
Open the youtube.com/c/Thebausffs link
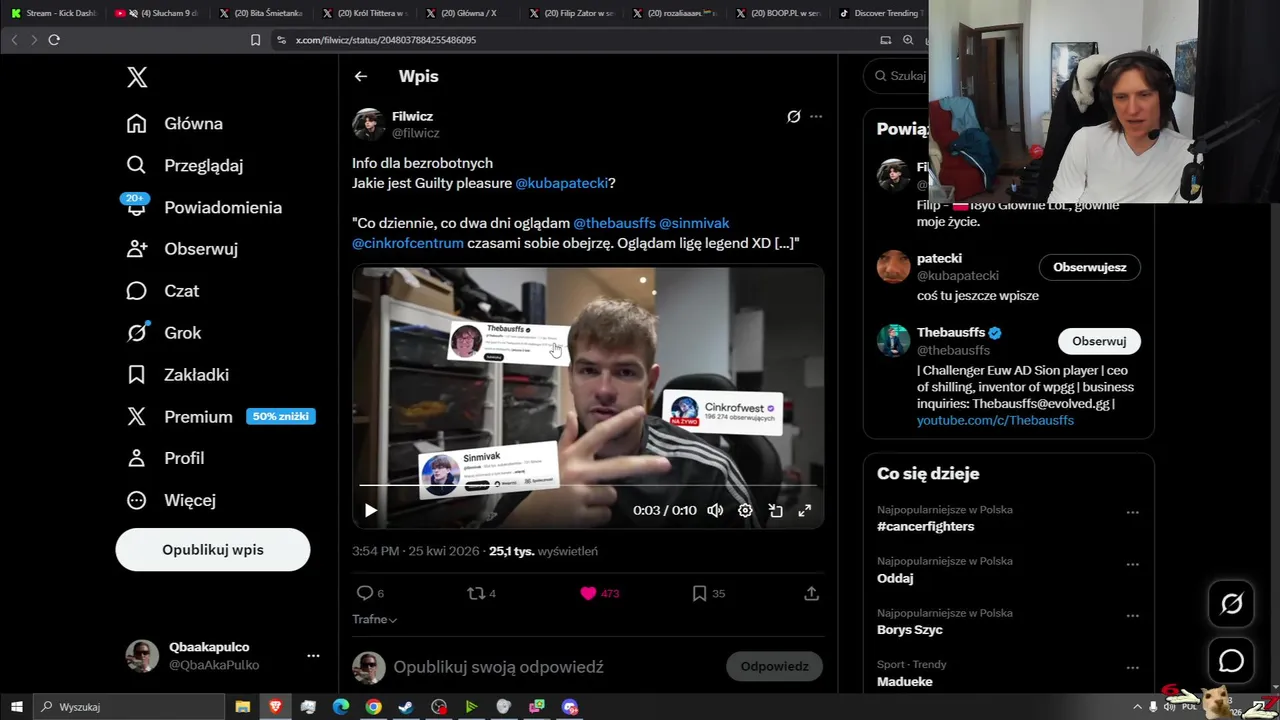[995, 421]
